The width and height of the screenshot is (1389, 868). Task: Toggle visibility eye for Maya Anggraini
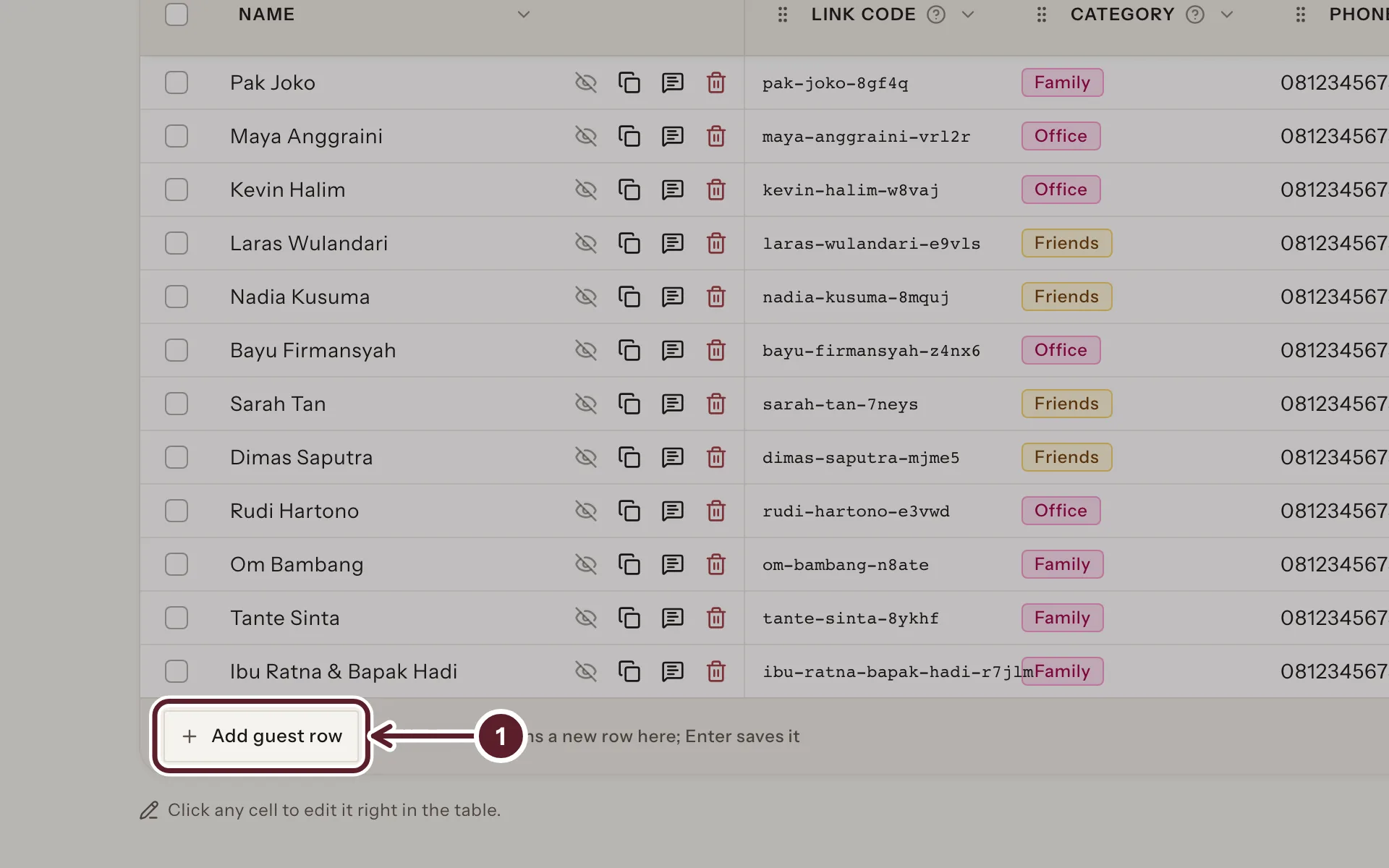(585, 136)
